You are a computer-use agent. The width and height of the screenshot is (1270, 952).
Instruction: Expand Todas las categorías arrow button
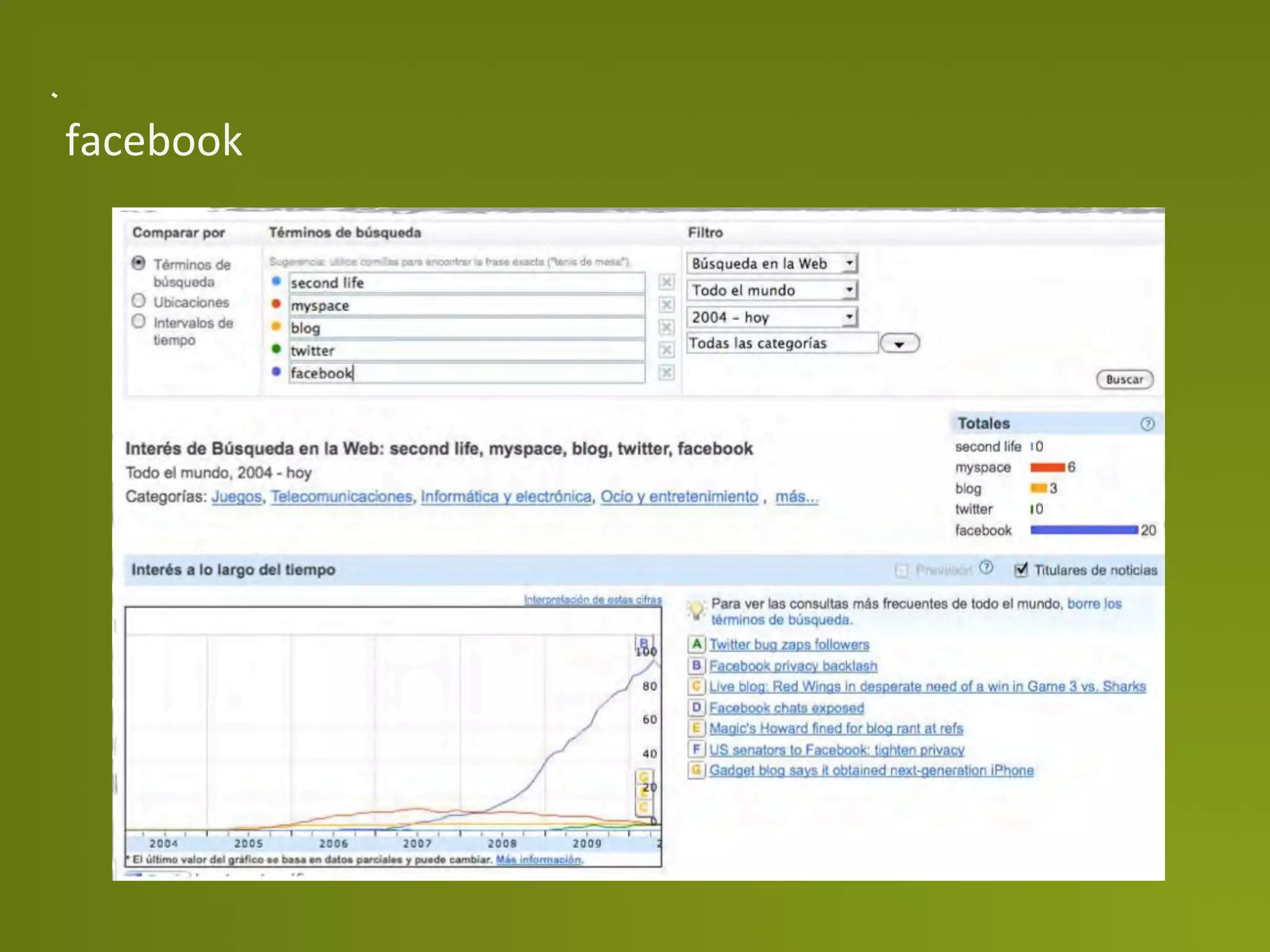(899, 344)
